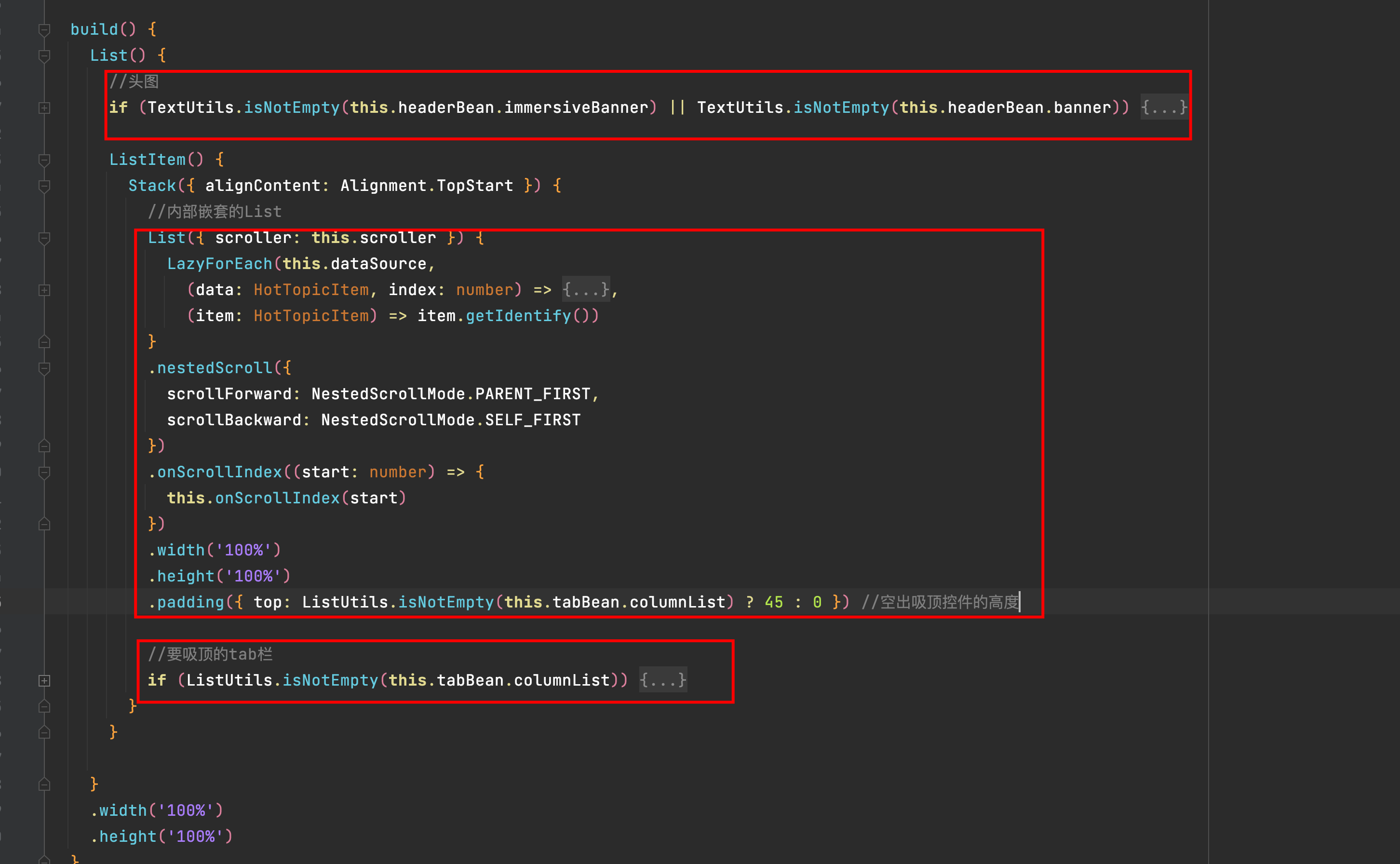Image resolution: width=1400 pixels, height=864 pixels.
Task: Click 'Alignment.TopStart' value
Action: [x=427, y=186]
